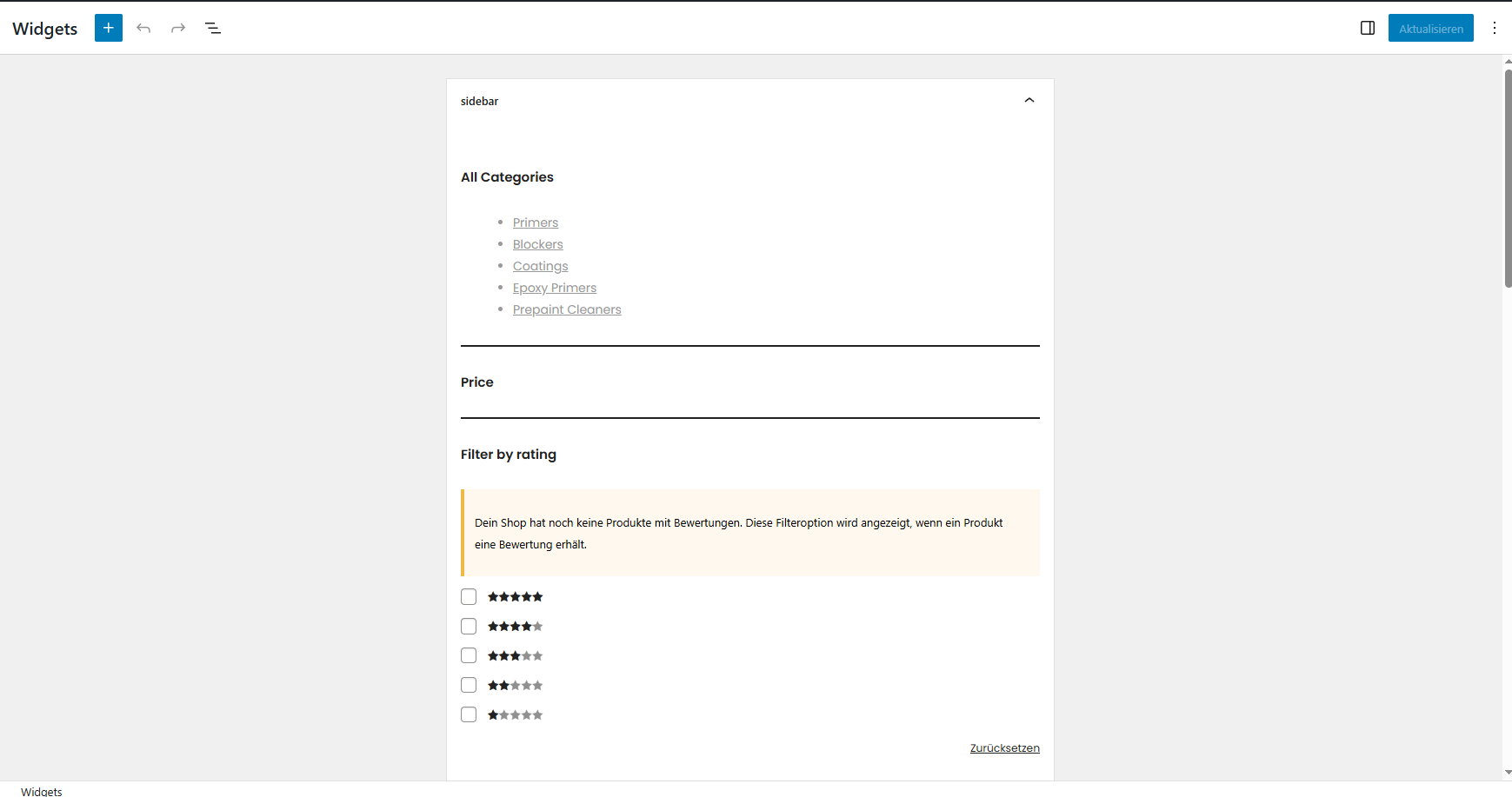Click the Aktualisieren button
Image resolution: width=1512 pixels, height=797 pixels.
point(1430,28)
